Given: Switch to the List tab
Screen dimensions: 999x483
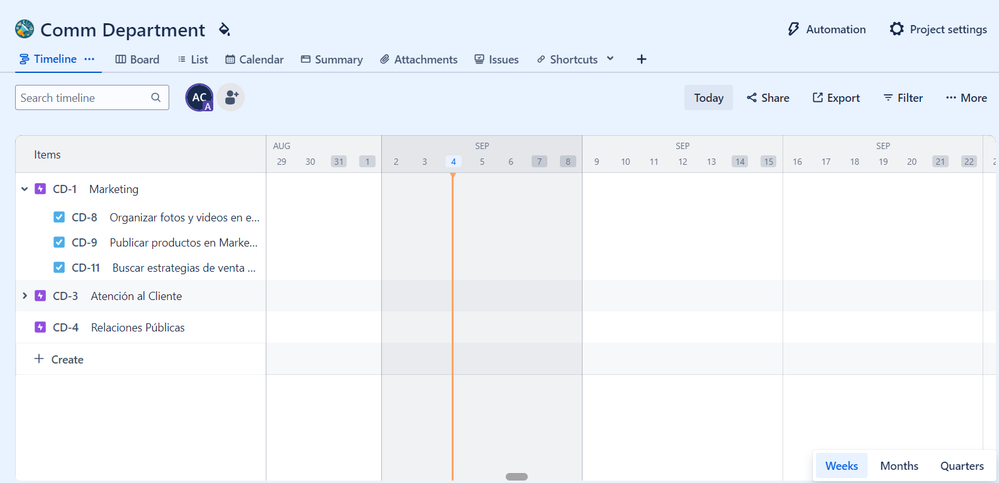Looking at the screenshot, I should [x=192, y=59].
